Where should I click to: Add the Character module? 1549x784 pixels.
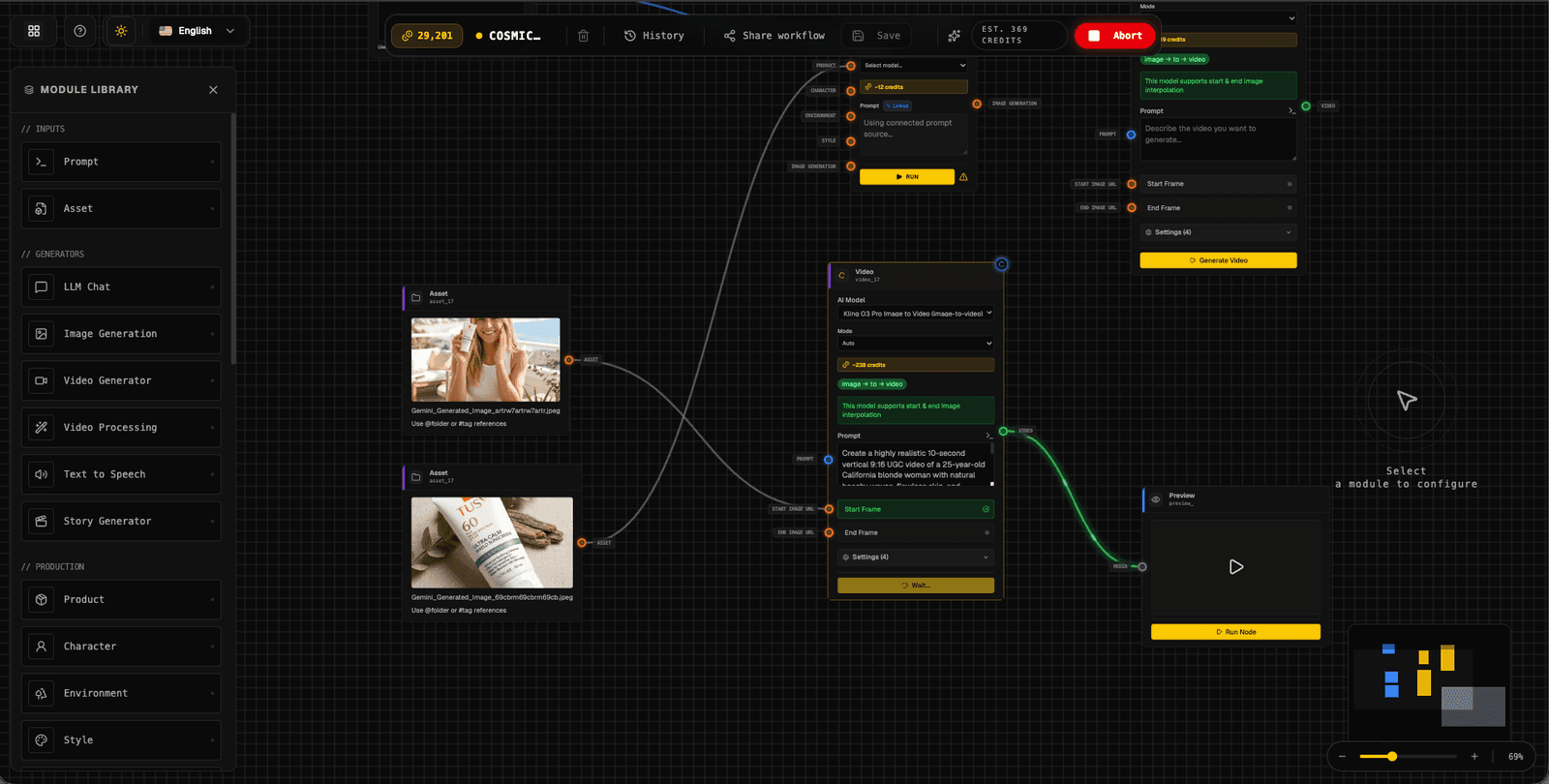121,646
